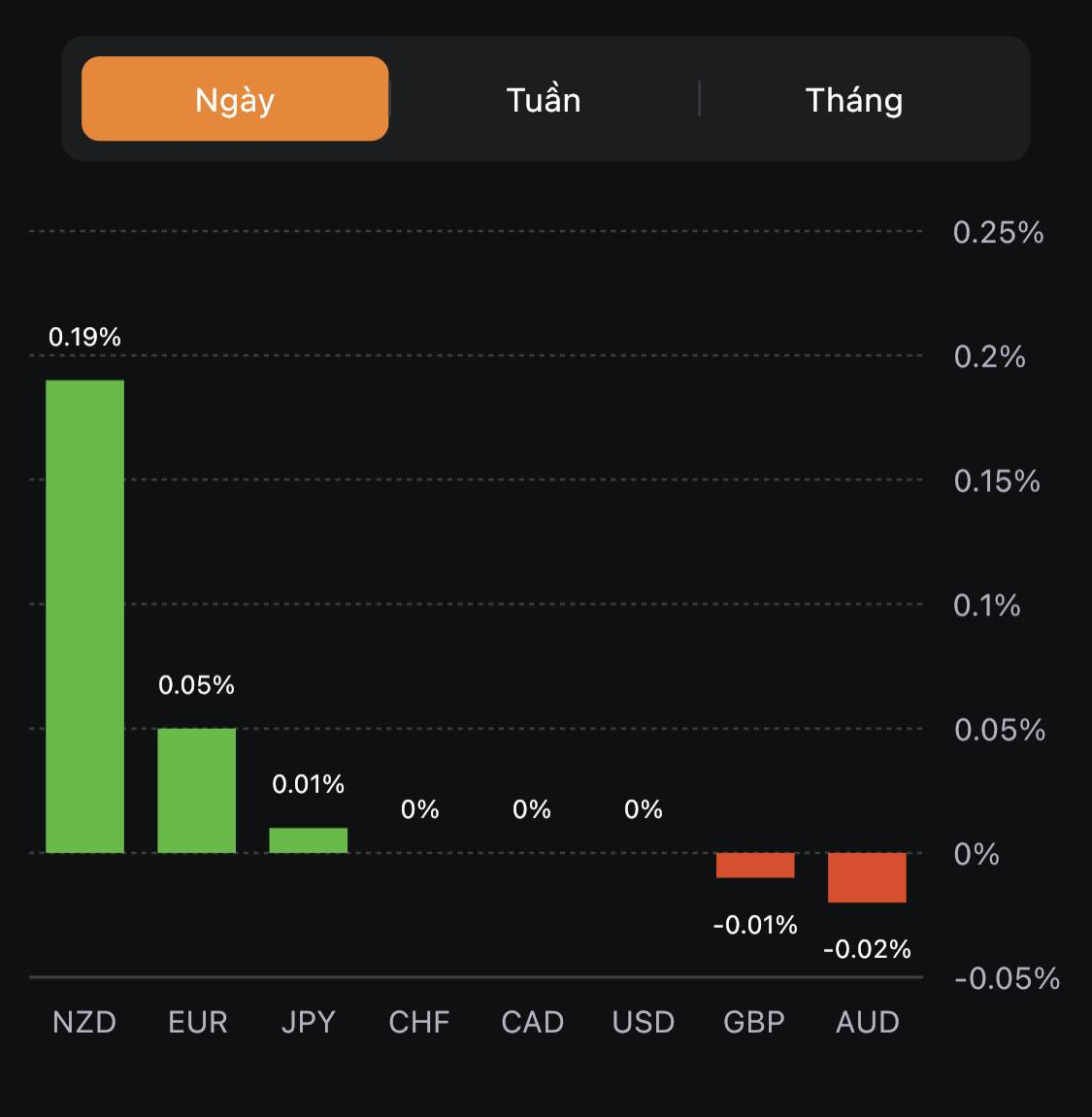Viewport: 1092px width, 1117px height.
Task: Tap the GBP currency label
Action: (x=754, y=1022)
